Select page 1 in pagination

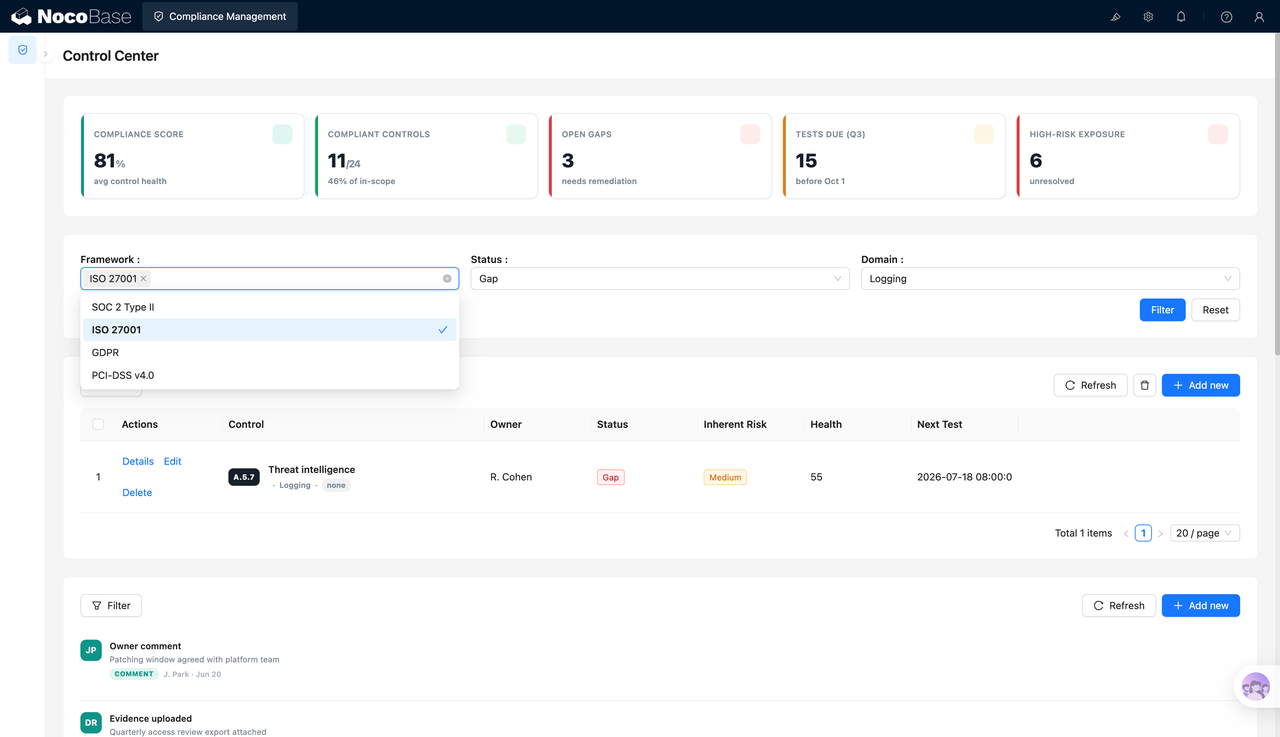[x=1143, y=533]
